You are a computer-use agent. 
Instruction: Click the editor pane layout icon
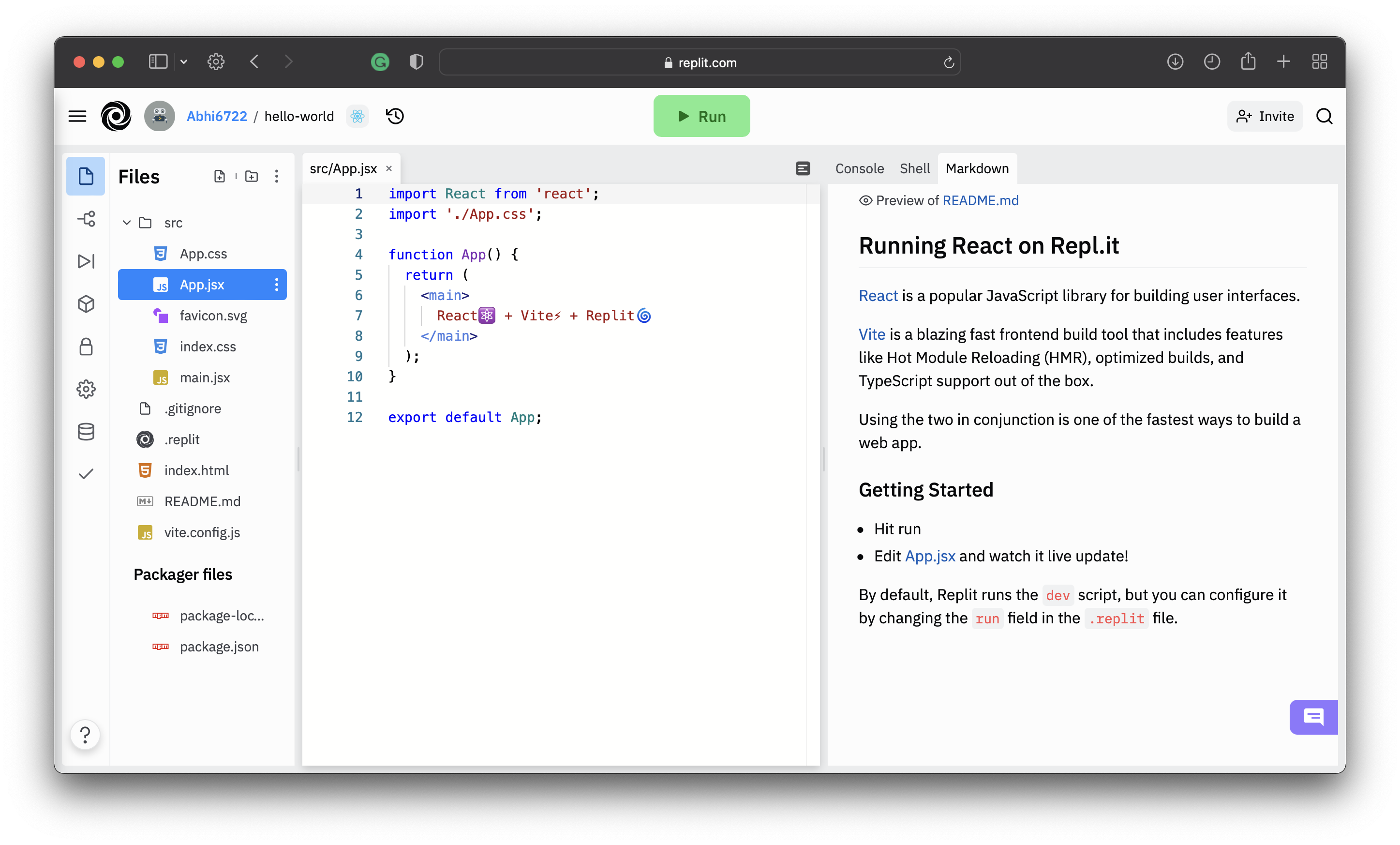pos(803,168)
